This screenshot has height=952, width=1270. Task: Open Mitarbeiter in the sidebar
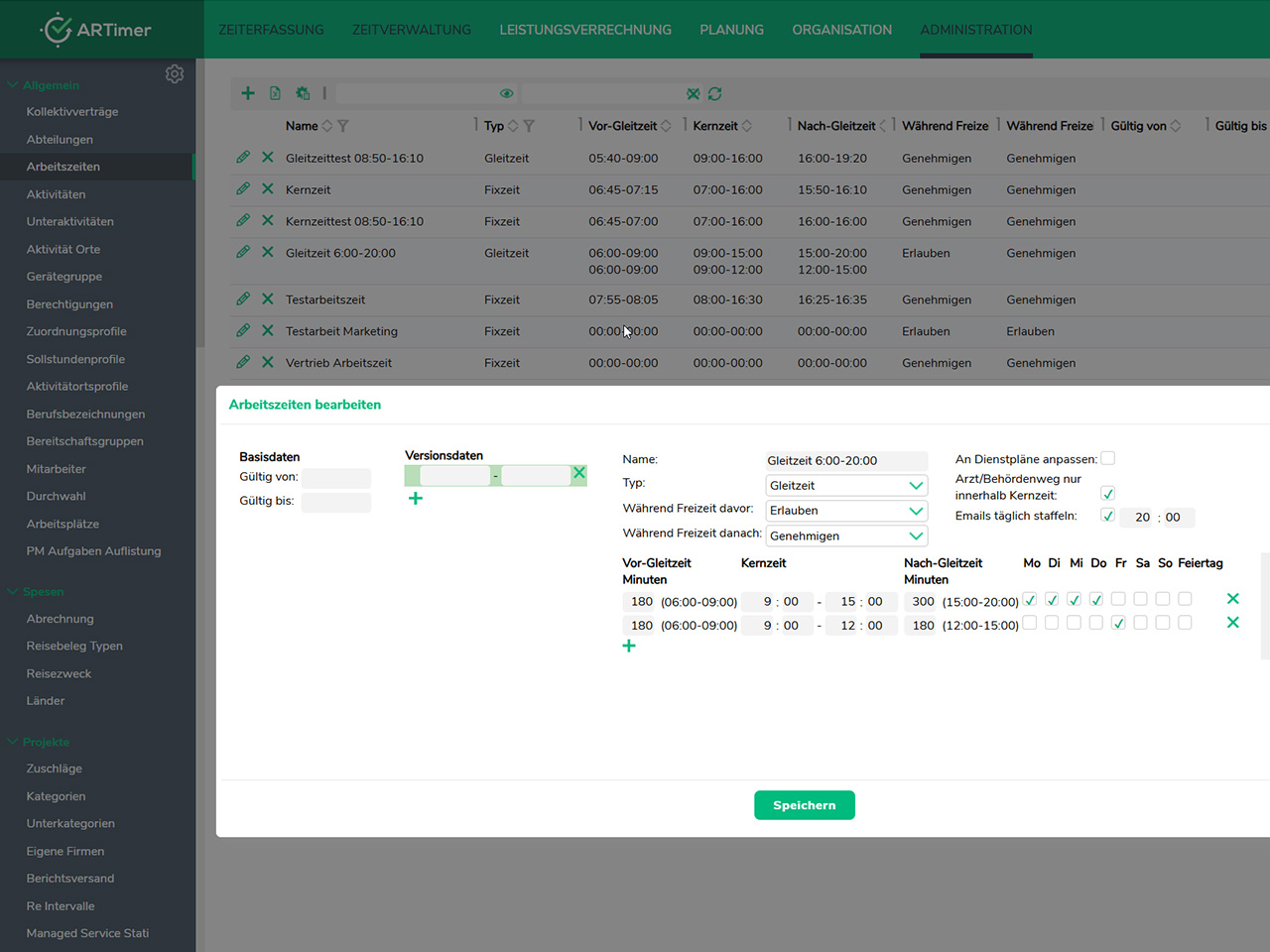pos(57,469)
